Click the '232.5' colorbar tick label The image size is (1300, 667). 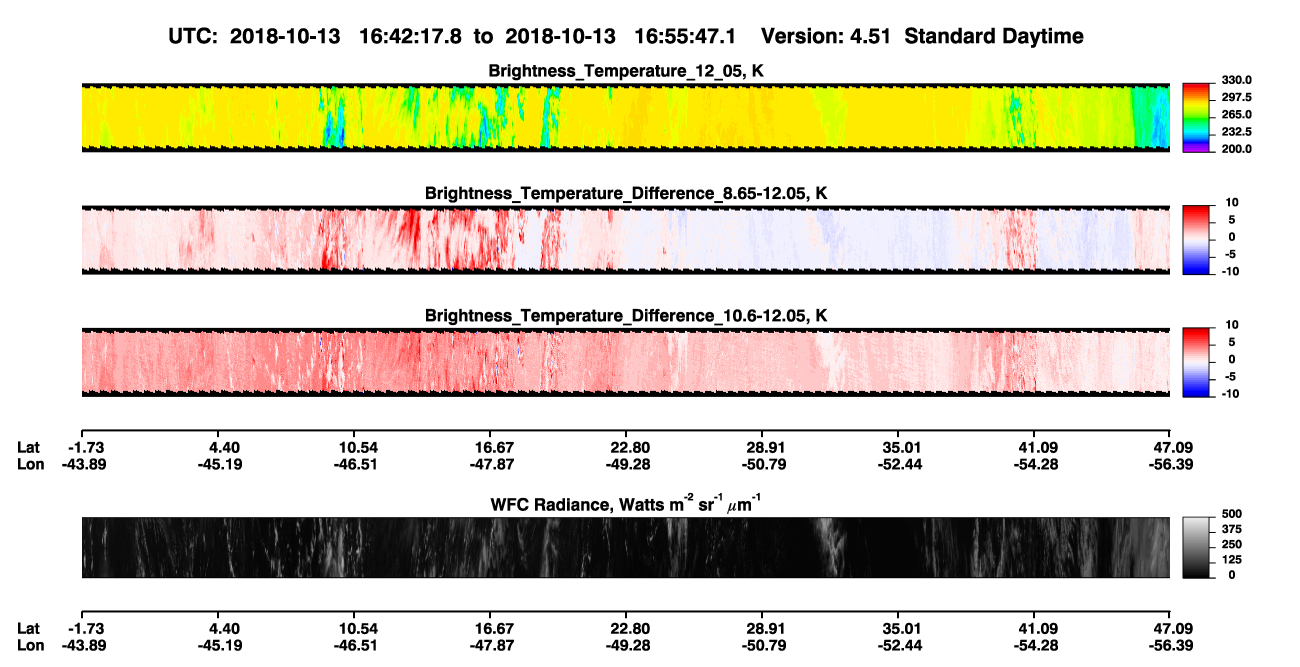[1235, 131]
